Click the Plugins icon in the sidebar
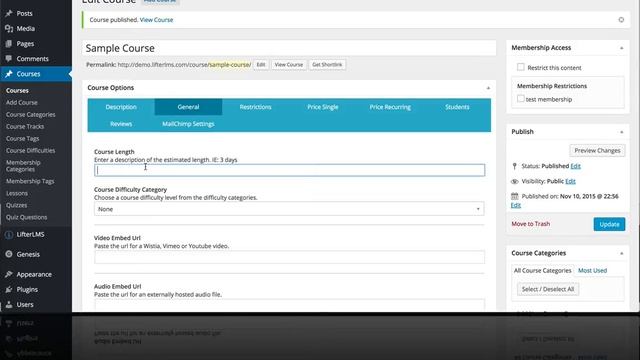 (x=9, y=289)
